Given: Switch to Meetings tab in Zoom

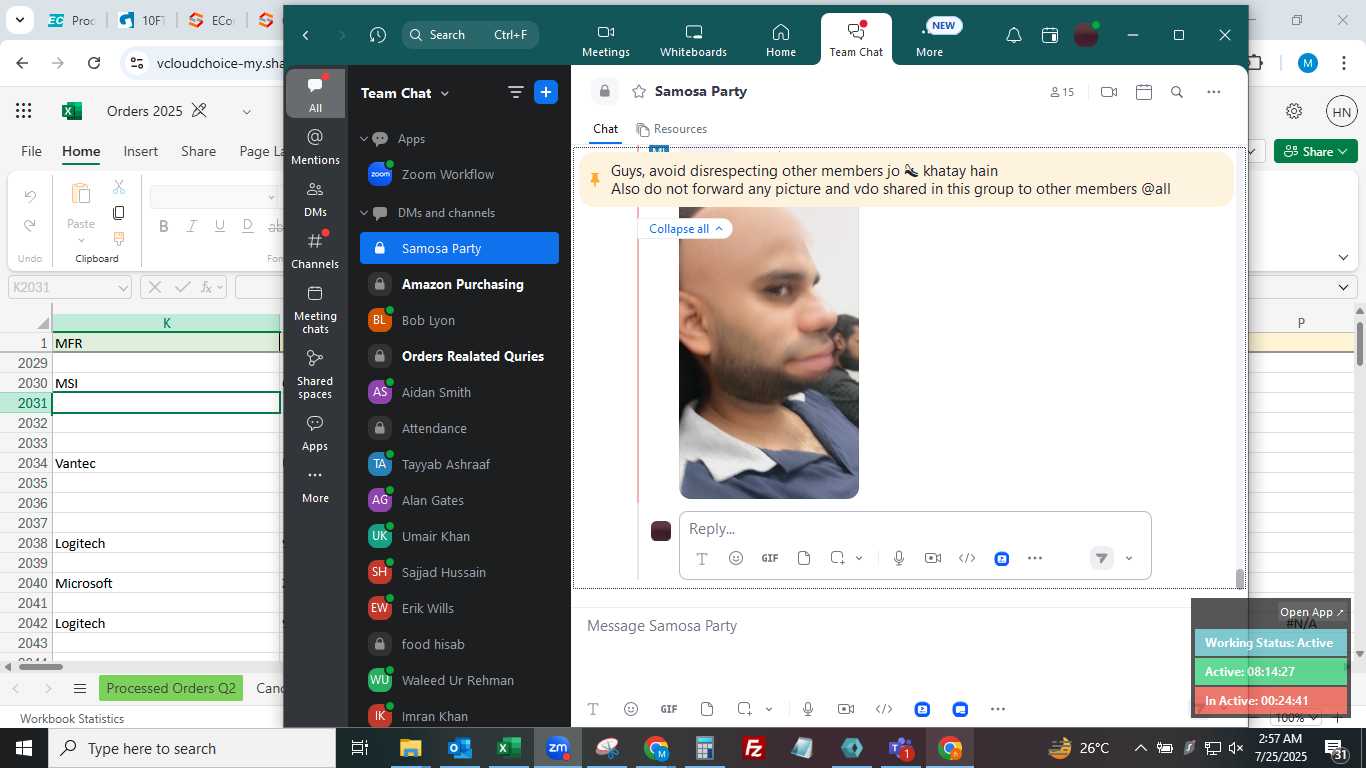Looking at the screenshot, I should (606, 40).
